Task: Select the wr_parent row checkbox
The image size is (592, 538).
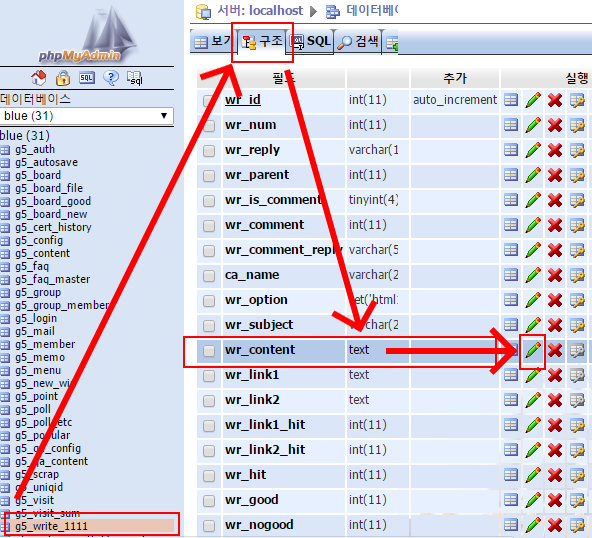Action: pyautogui.click(x=209, y=176)
